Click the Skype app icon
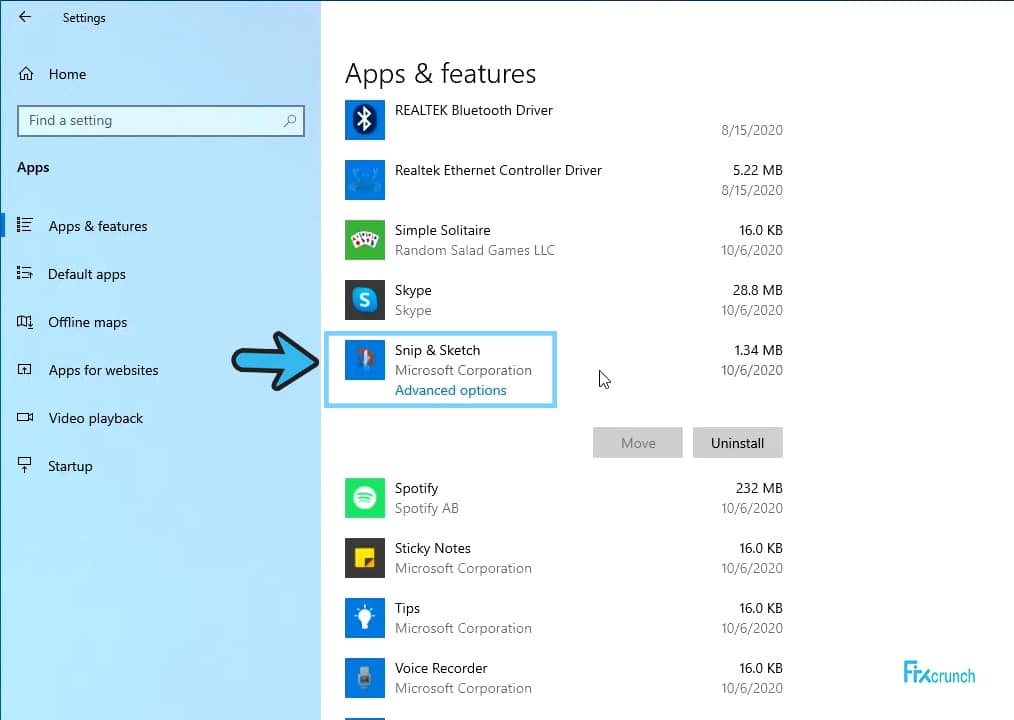Viewport: 1014px width, 720px height. [365, 300]
